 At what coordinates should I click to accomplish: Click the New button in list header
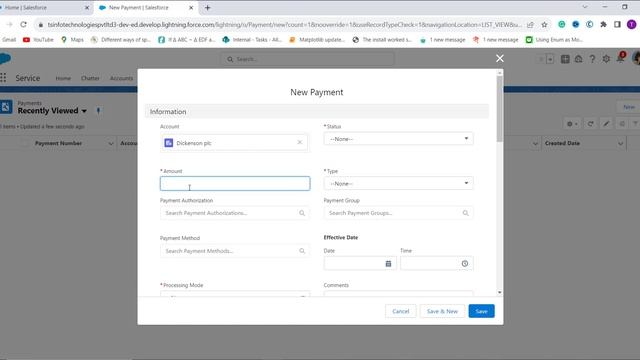coord(629,107)
